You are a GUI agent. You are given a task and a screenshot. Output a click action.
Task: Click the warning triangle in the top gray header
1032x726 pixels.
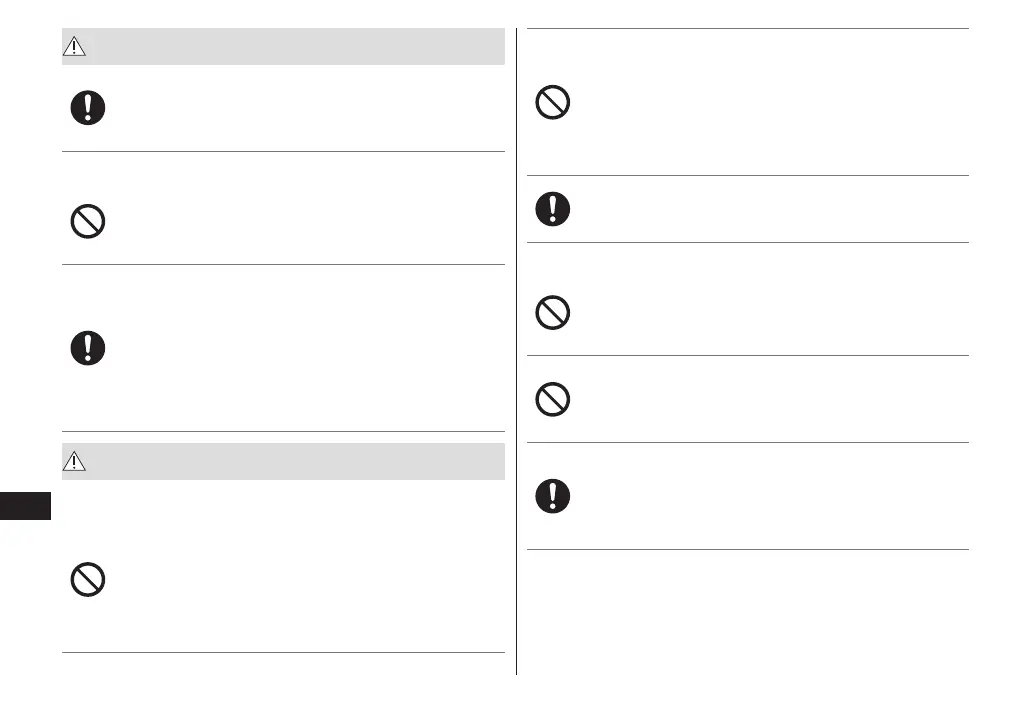pos(76,46)
